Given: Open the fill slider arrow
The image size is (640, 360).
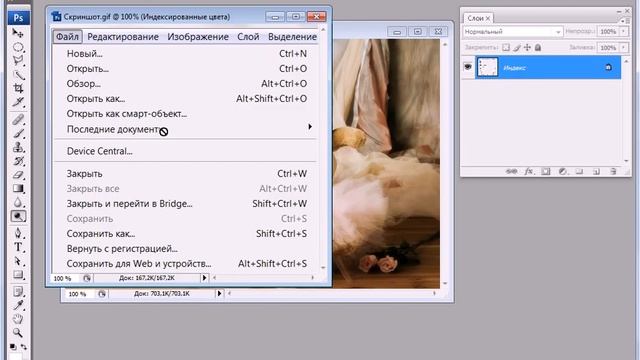Looking at the screenshot, I should 624,48.
